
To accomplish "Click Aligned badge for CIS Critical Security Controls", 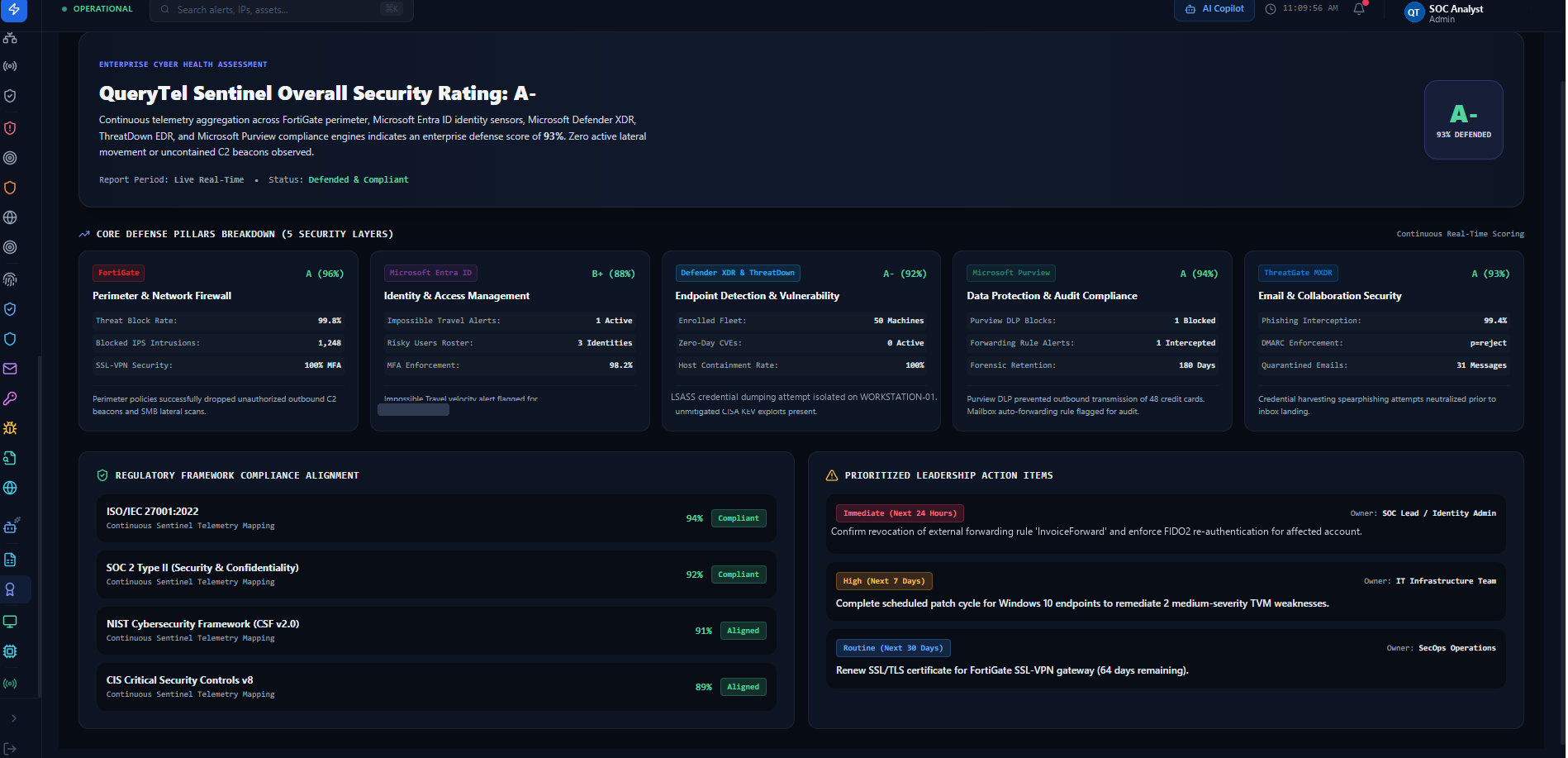I will click(x=744, y=687).
